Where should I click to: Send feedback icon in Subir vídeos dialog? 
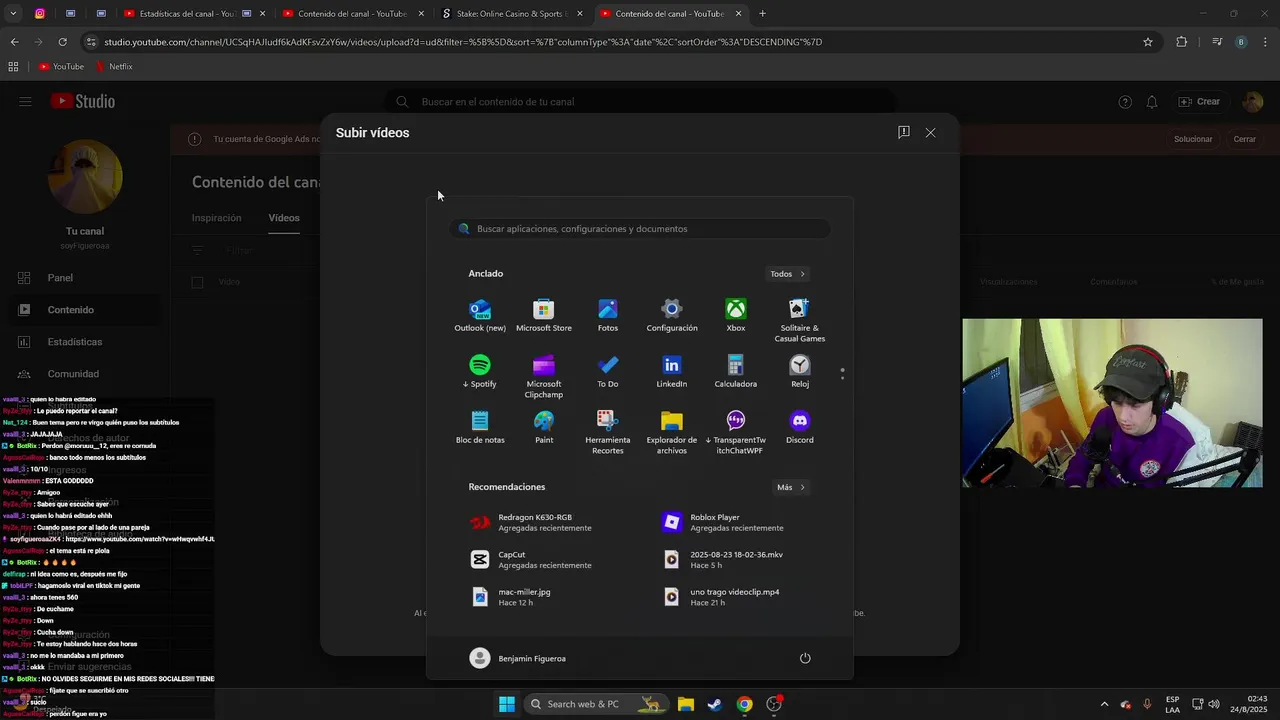[904, 132]
